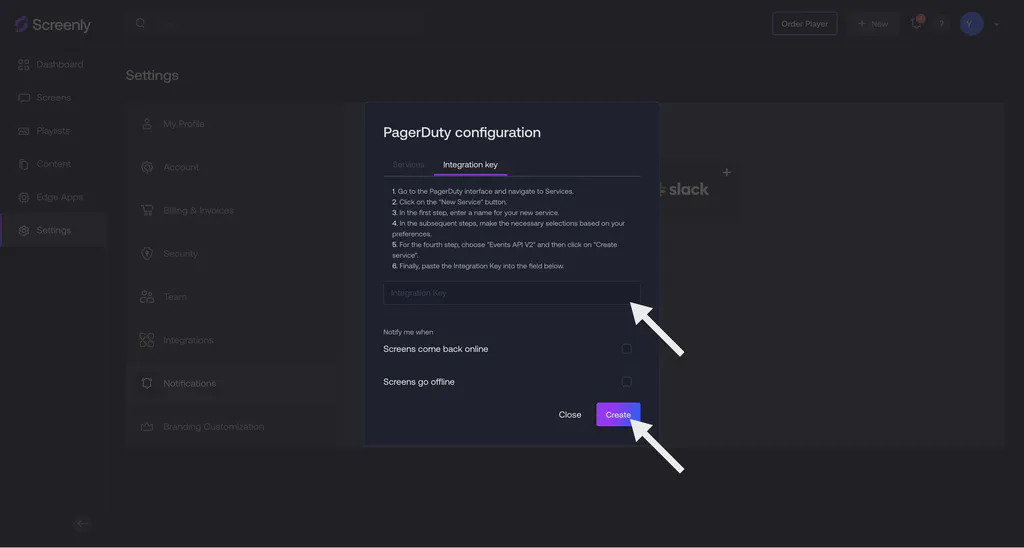
Task: Open the Dashboard icon in sidebar
Action: pos(24,64)
